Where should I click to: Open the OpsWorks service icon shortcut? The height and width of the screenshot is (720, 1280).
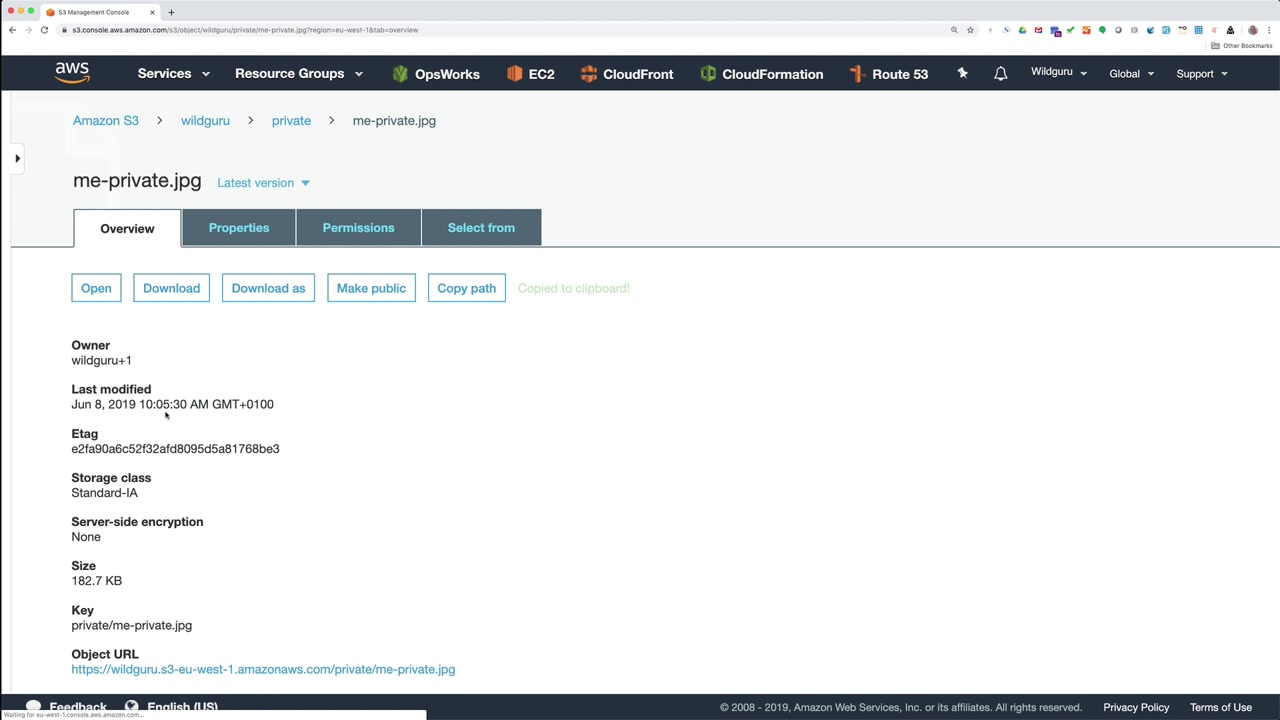pyautogui.click(x=400, y=74)
